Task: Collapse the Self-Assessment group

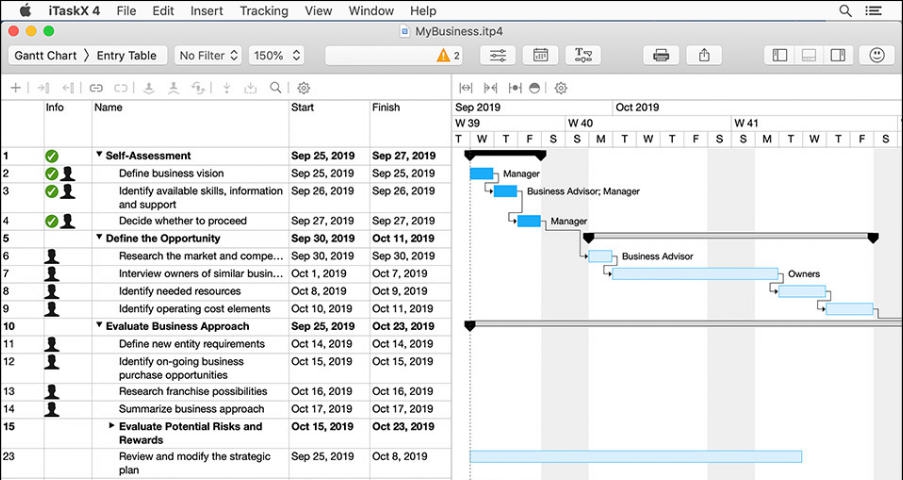Action: click(x=99, y=154)
